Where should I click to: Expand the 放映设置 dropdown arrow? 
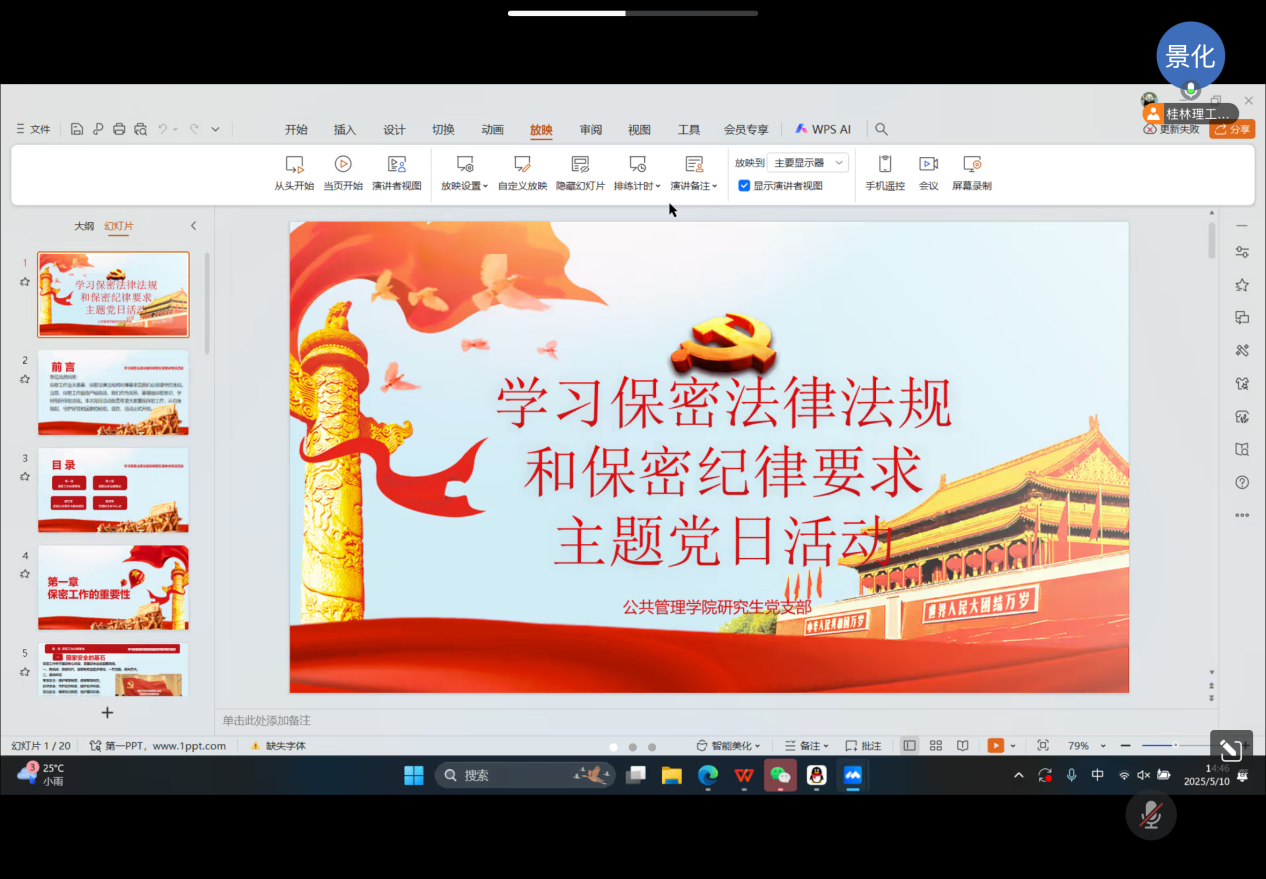(x=486, y=187)
